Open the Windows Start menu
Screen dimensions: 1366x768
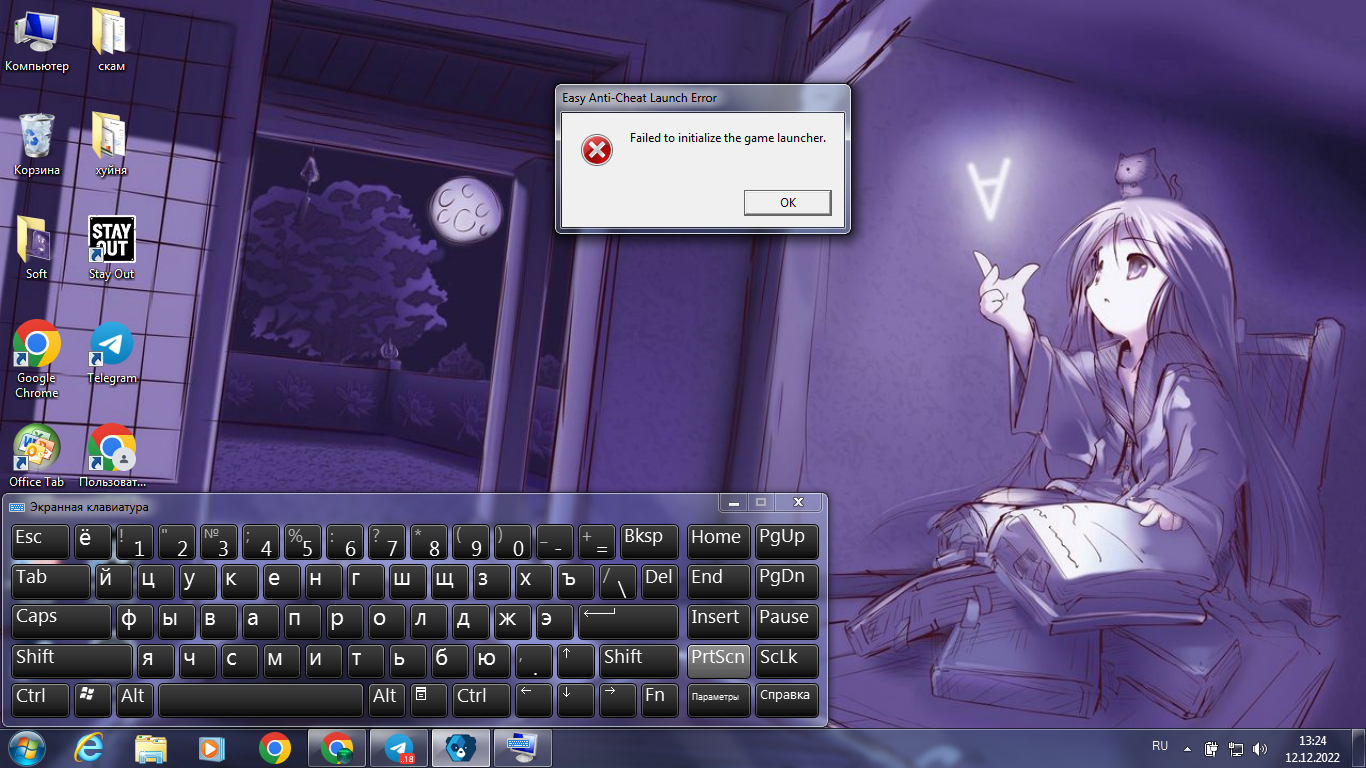(25, 748)
